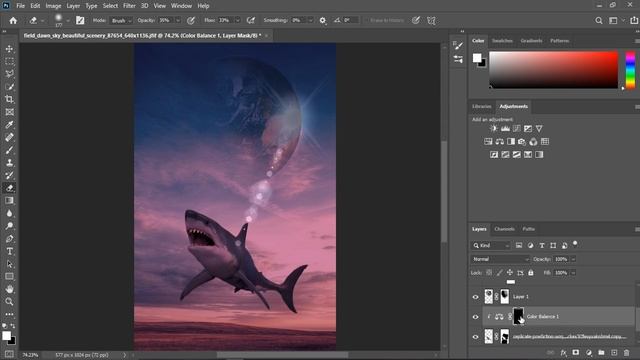
Task: Open layer Opacity slider arrow
Action: (573, 259)
